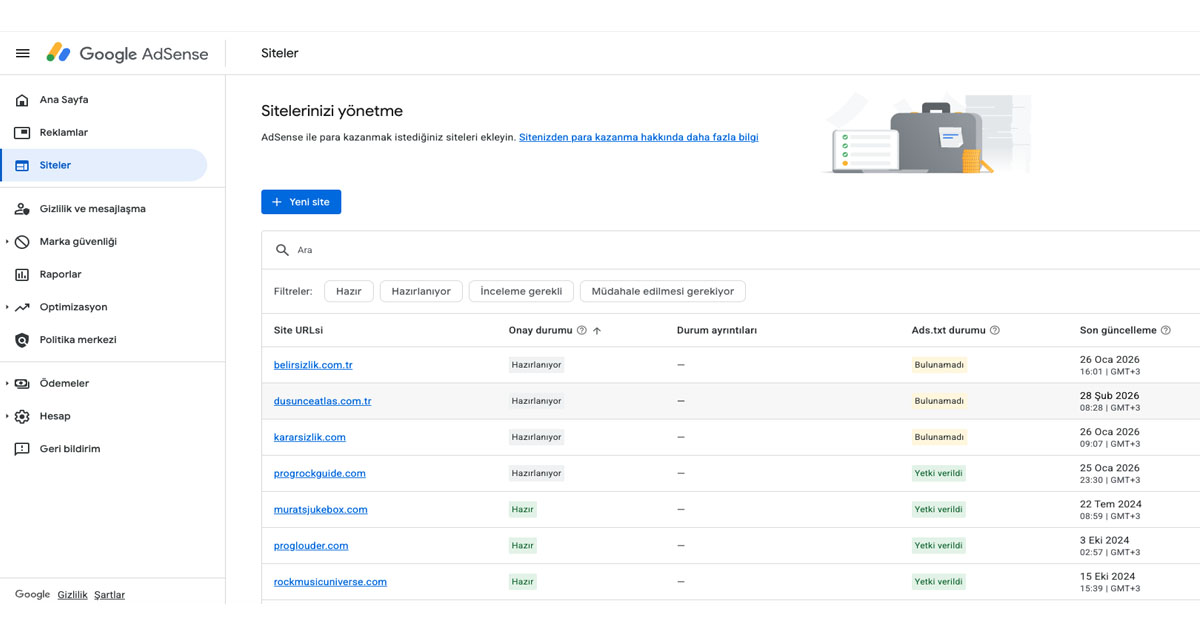Select the Ana Sayfa home icon
The image size is (1200, 635).
click(21, 99)
